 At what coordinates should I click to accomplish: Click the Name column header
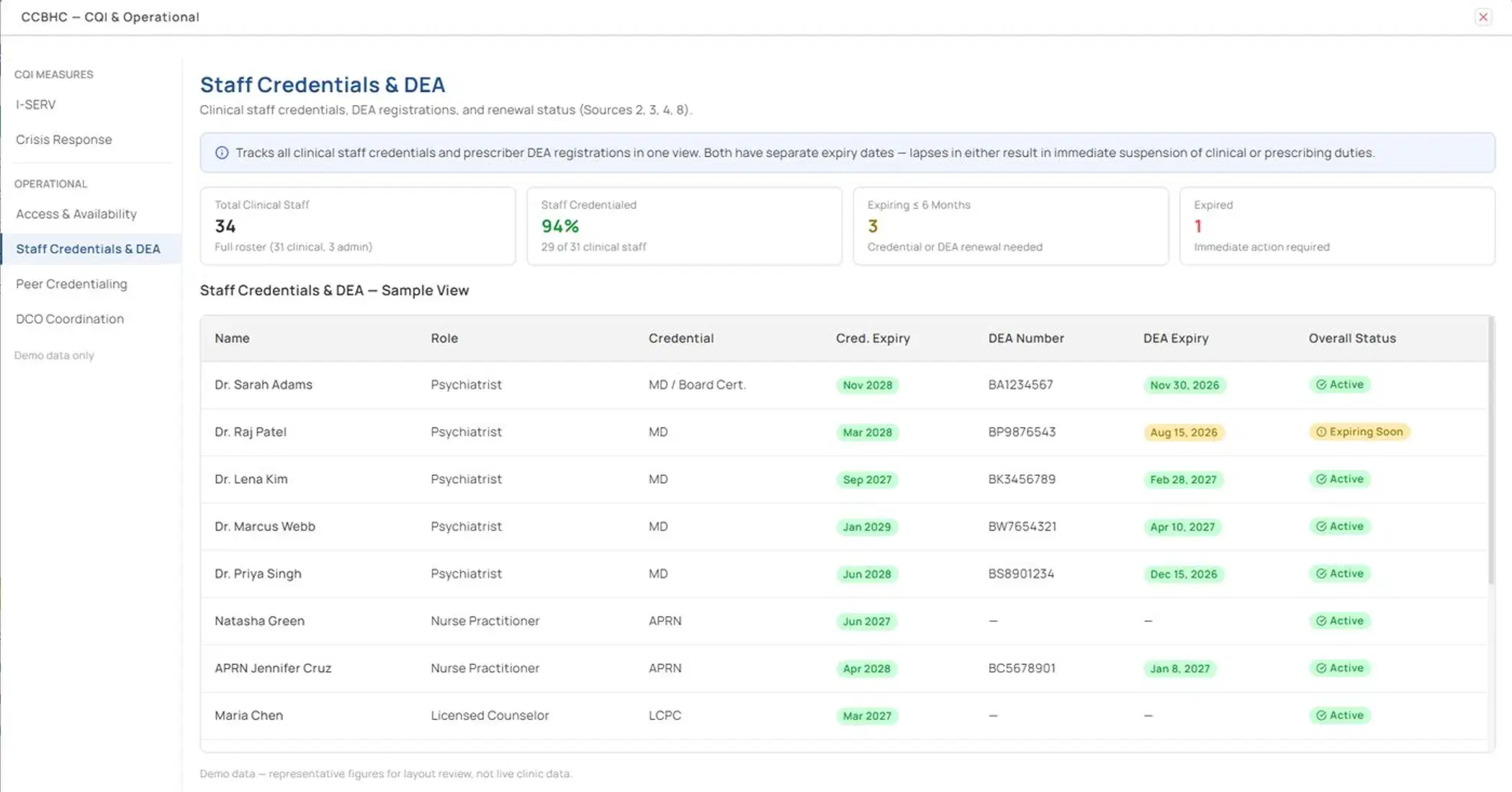[232, 338]
